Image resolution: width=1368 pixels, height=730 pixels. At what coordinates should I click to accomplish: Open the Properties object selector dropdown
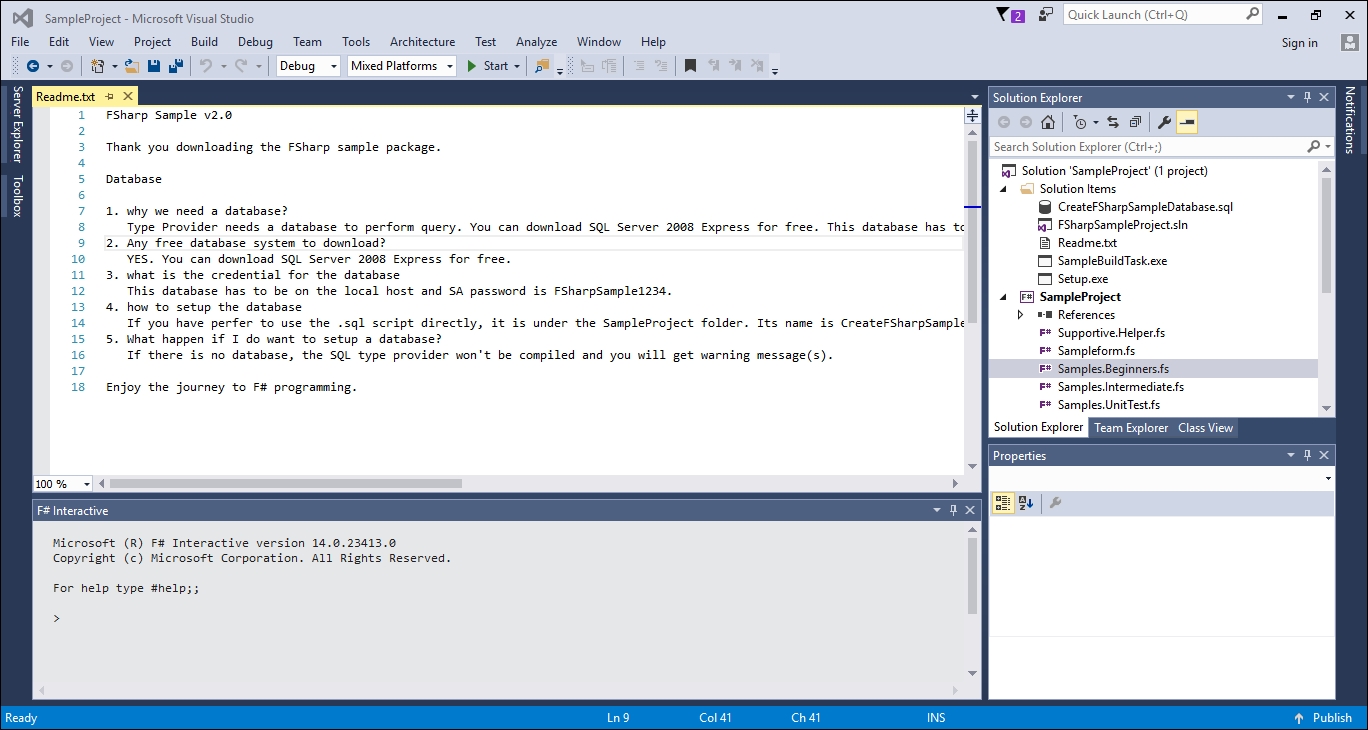1328,479
